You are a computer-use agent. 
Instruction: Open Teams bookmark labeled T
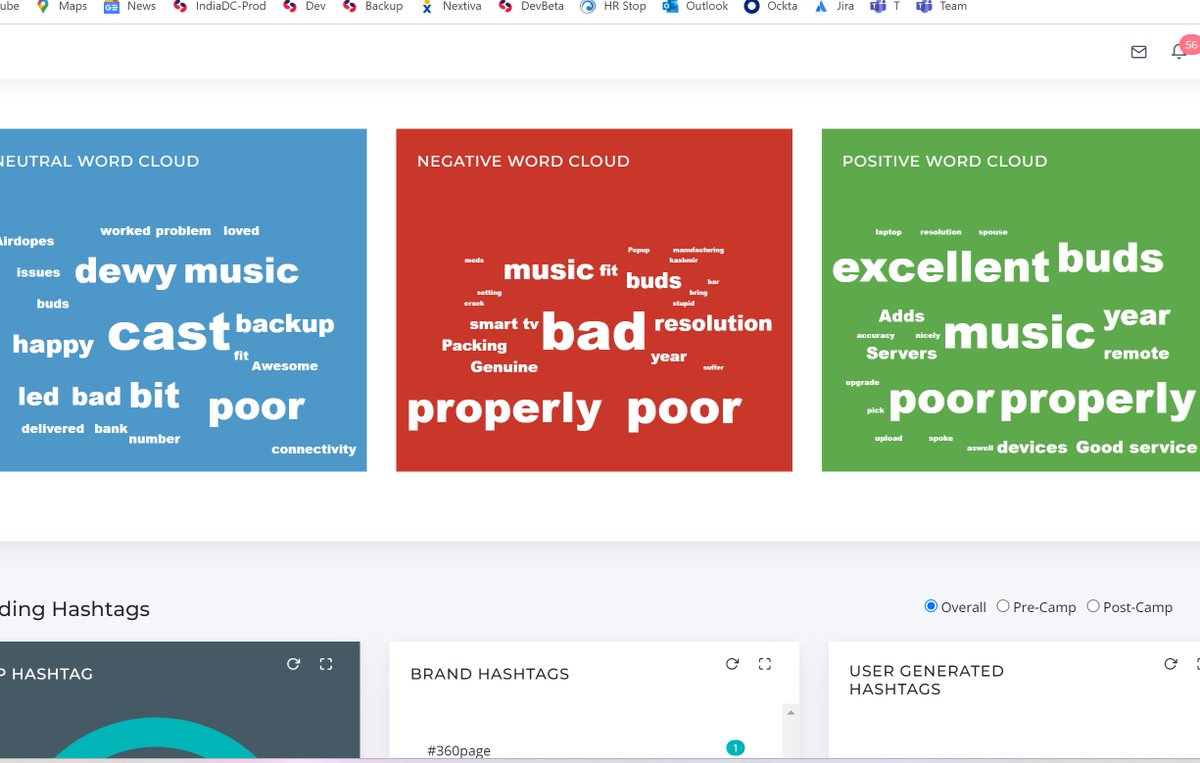885,6
